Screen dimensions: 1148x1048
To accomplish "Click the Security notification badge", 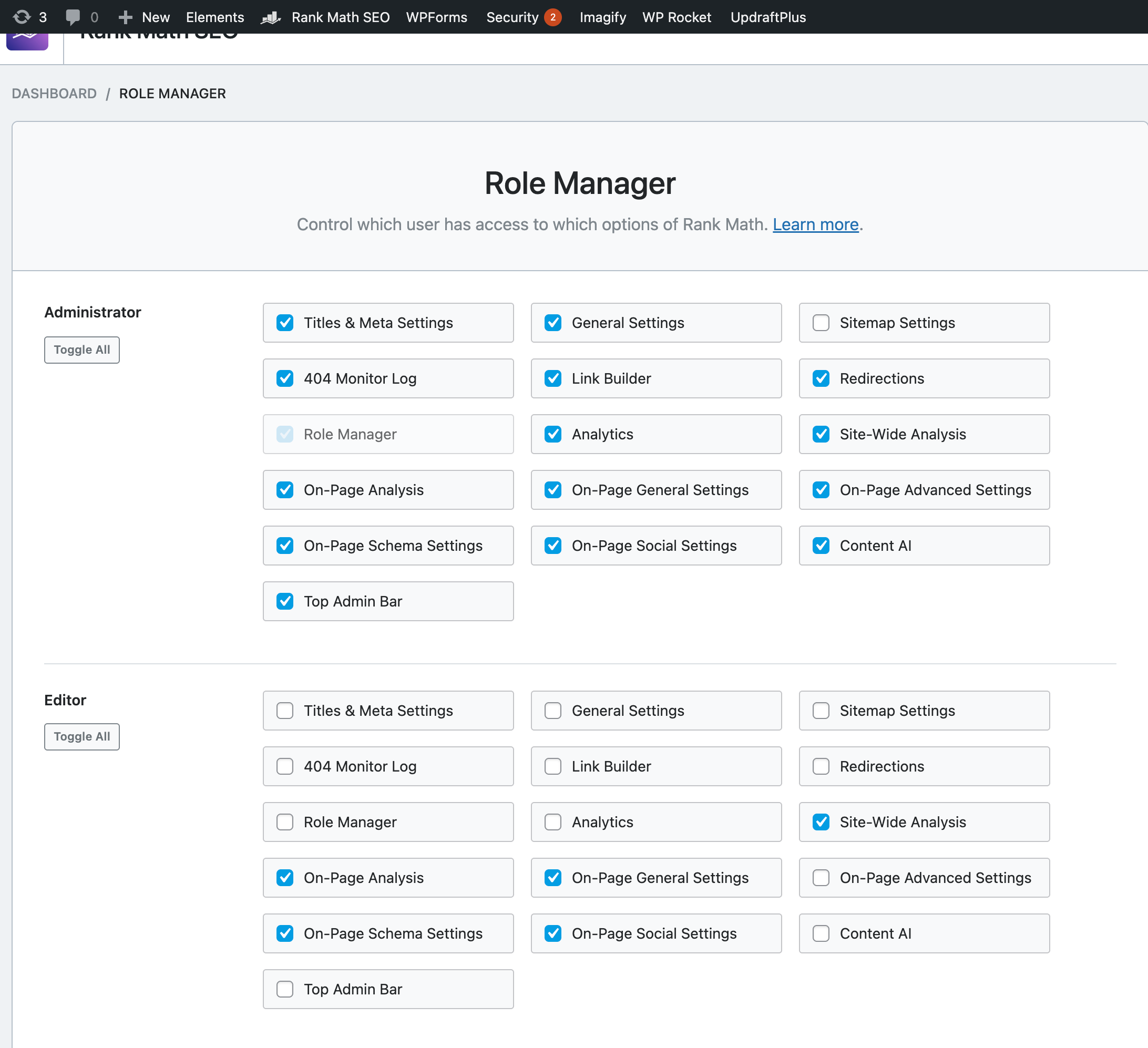I will tap(552, 17).
